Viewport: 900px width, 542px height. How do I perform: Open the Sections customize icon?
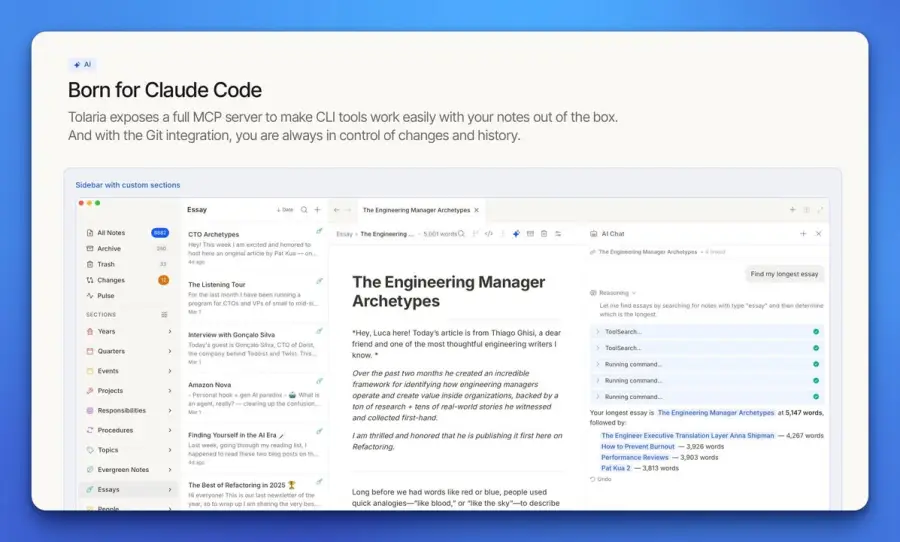164,315
